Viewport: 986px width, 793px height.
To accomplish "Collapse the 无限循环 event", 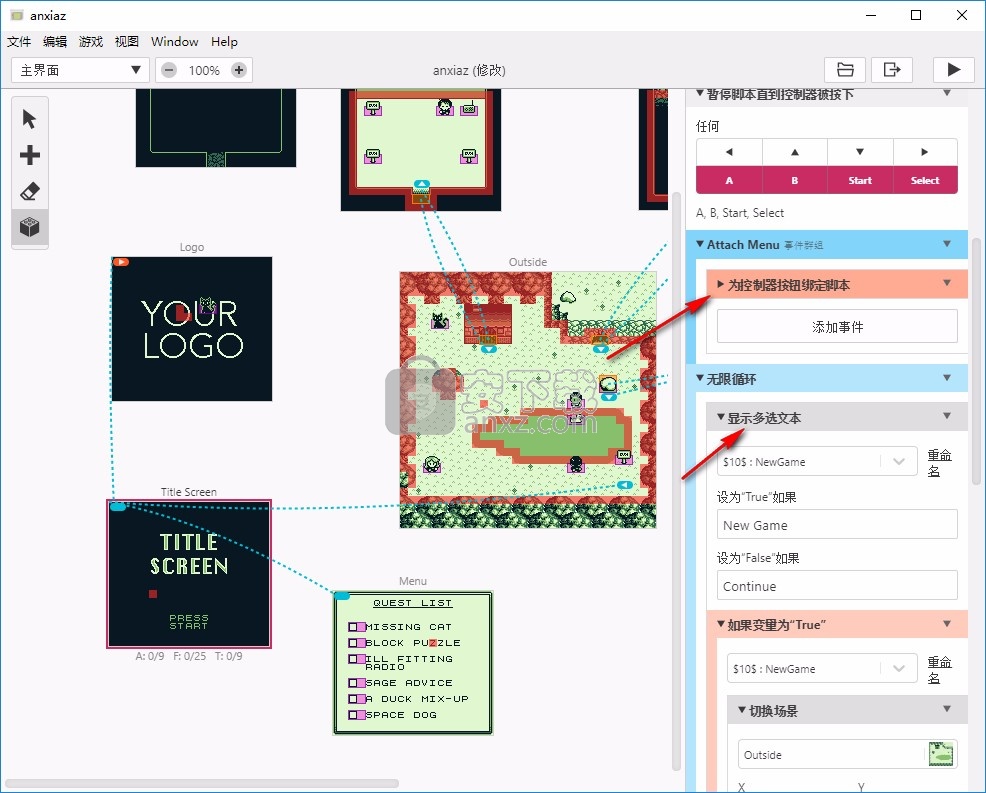I will click(x=700, y=378).
